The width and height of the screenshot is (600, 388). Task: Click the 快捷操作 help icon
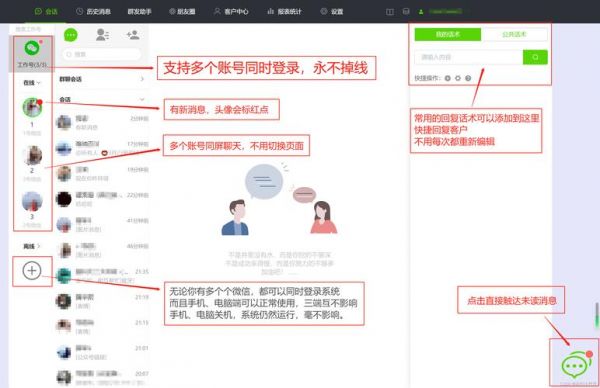[x=468, y=78]
